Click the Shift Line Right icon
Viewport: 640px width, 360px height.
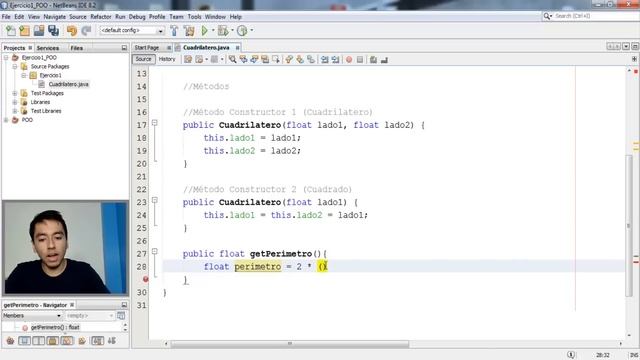tap(336, 60)
